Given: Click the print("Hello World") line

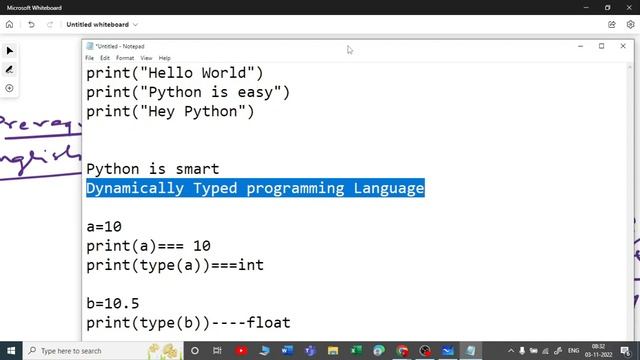Looking at the screenshot, I should pos(175,73).
